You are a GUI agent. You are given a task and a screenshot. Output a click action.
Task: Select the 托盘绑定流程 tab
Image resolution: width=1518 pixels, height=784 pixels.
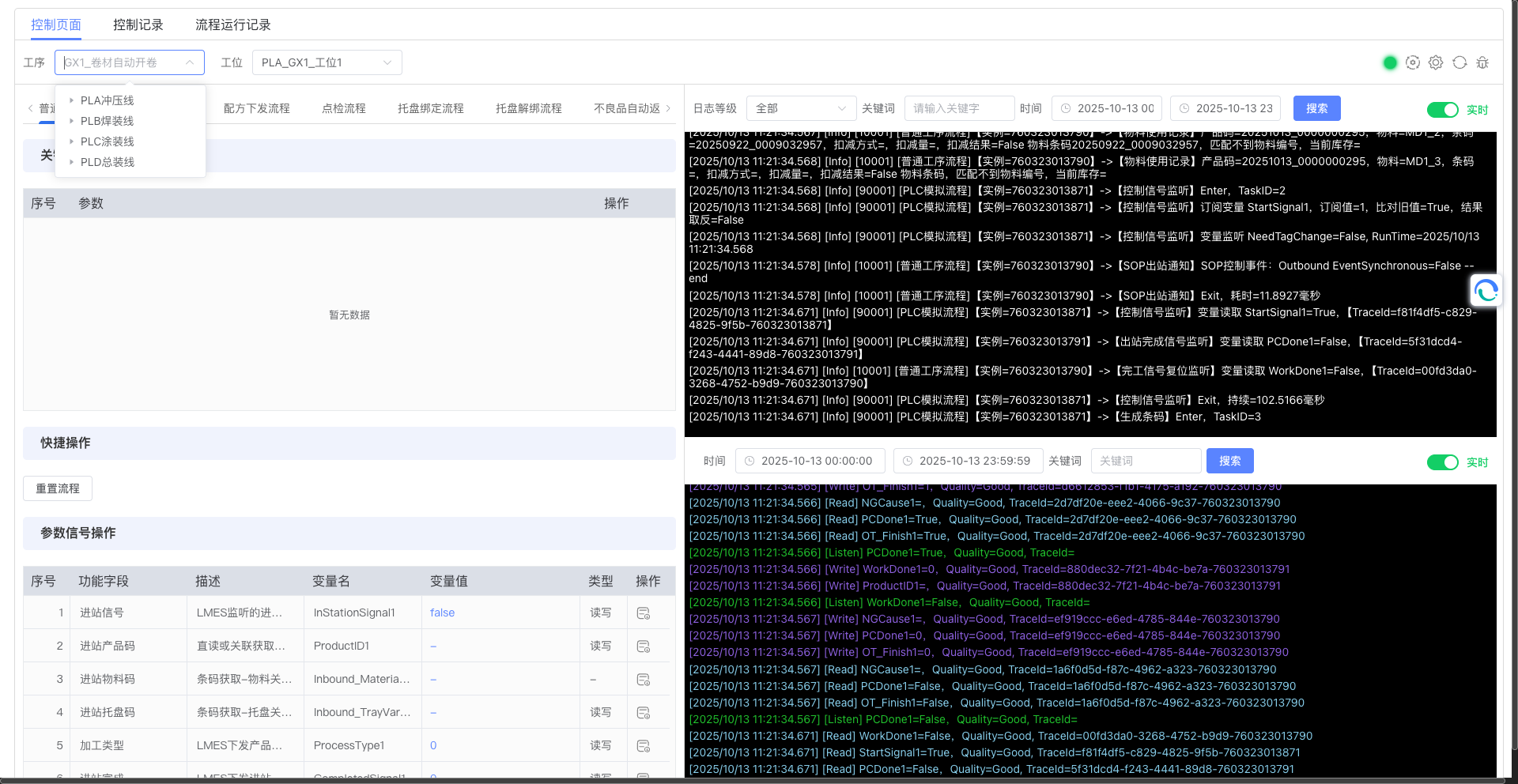pyautogui.click(x=430, y=108)
